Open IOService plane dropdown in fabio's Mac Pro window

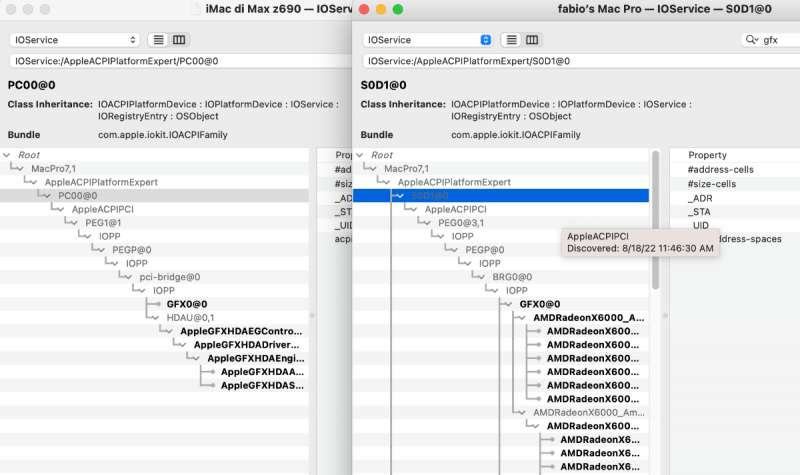(x=427, y=40)
